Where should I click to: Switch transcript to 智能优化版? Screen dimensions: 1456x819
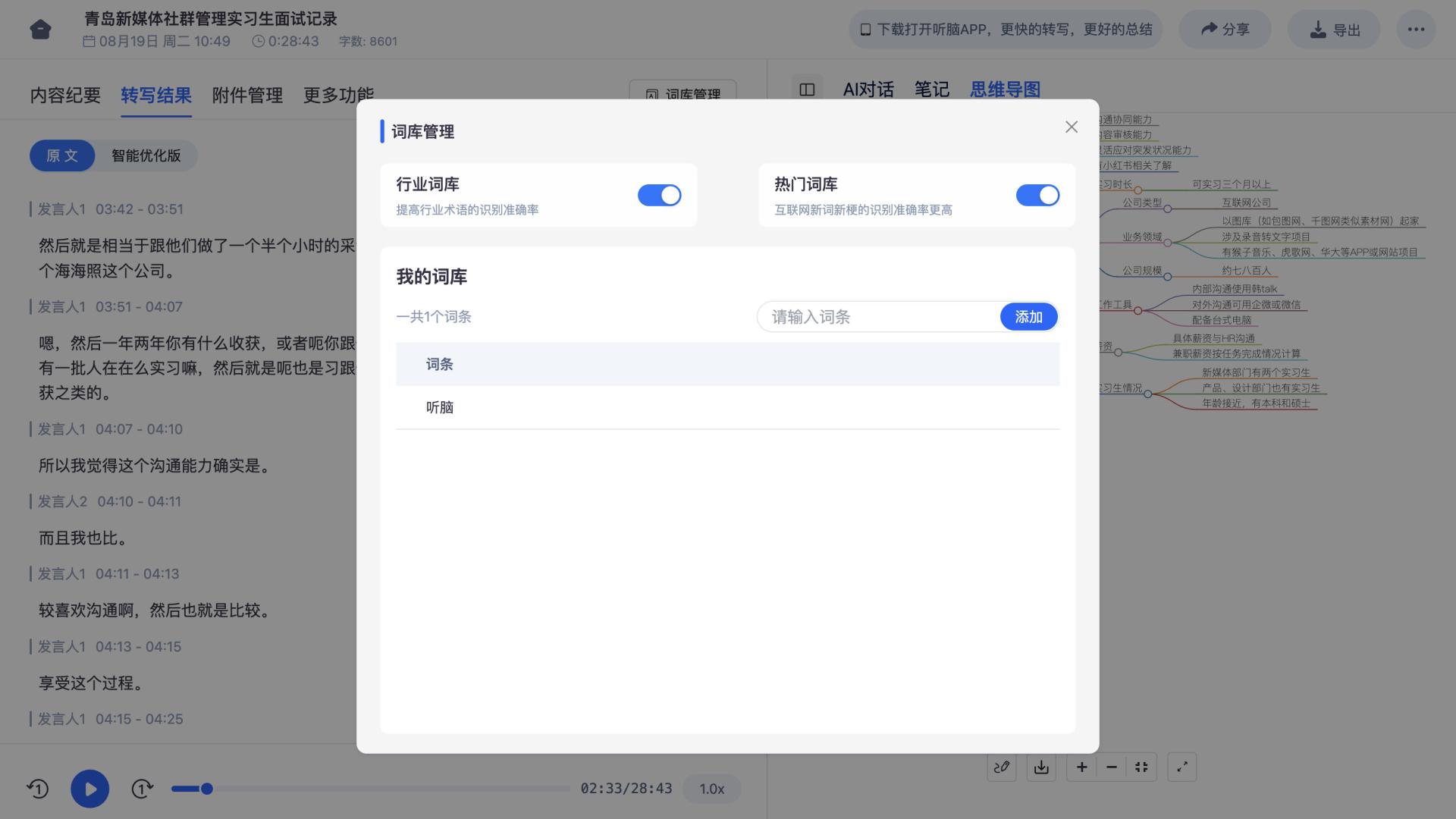click(146, 155)
